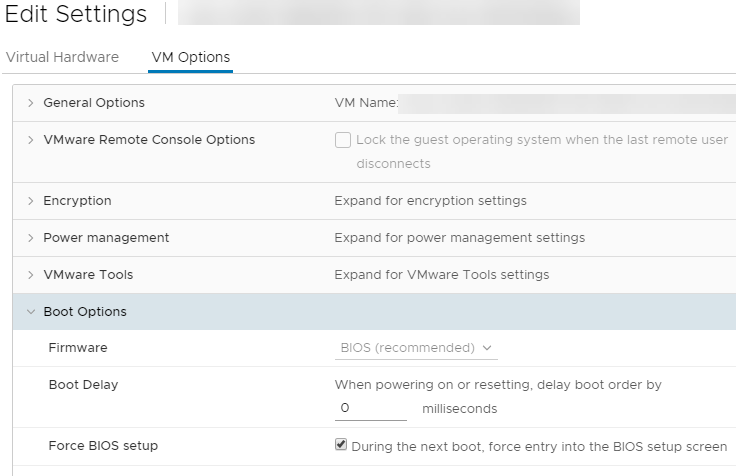The height and width of the screenshot is (476, 736).
Task: Select the VM Options tab
Action: [x=190, y=57]
